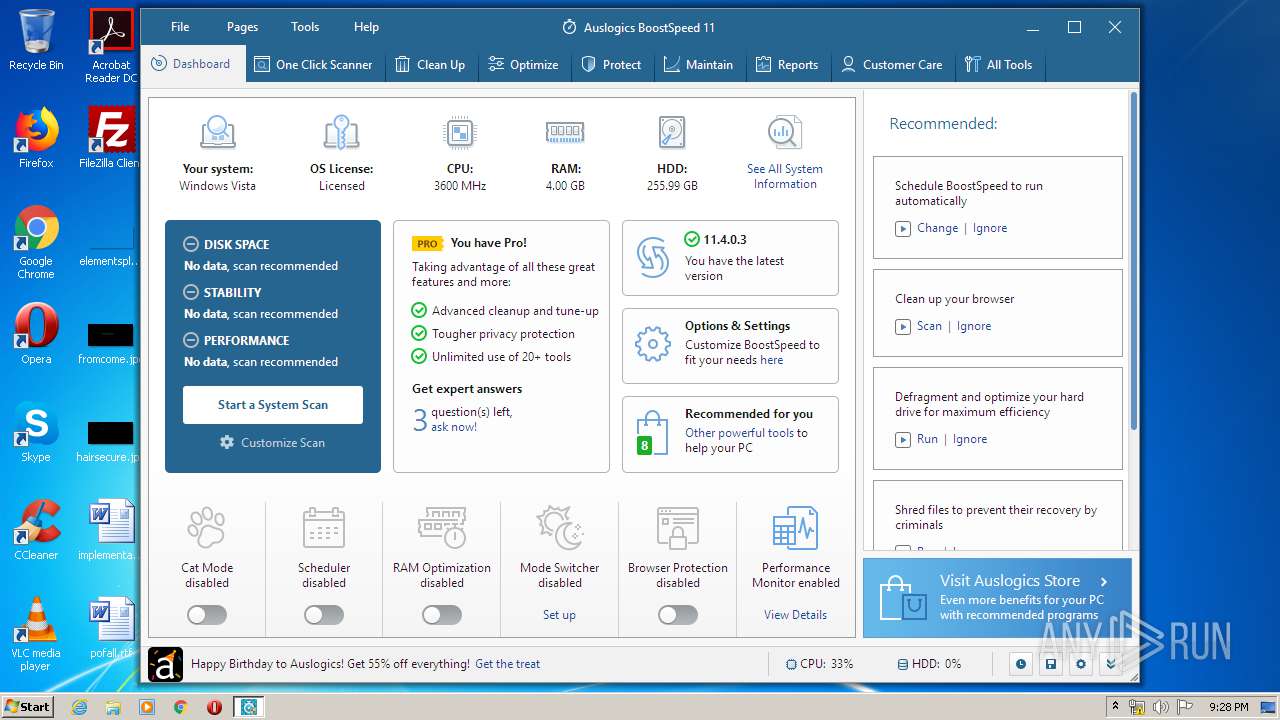Click the Recommended for you shopping bag icon

coord(652,434)
